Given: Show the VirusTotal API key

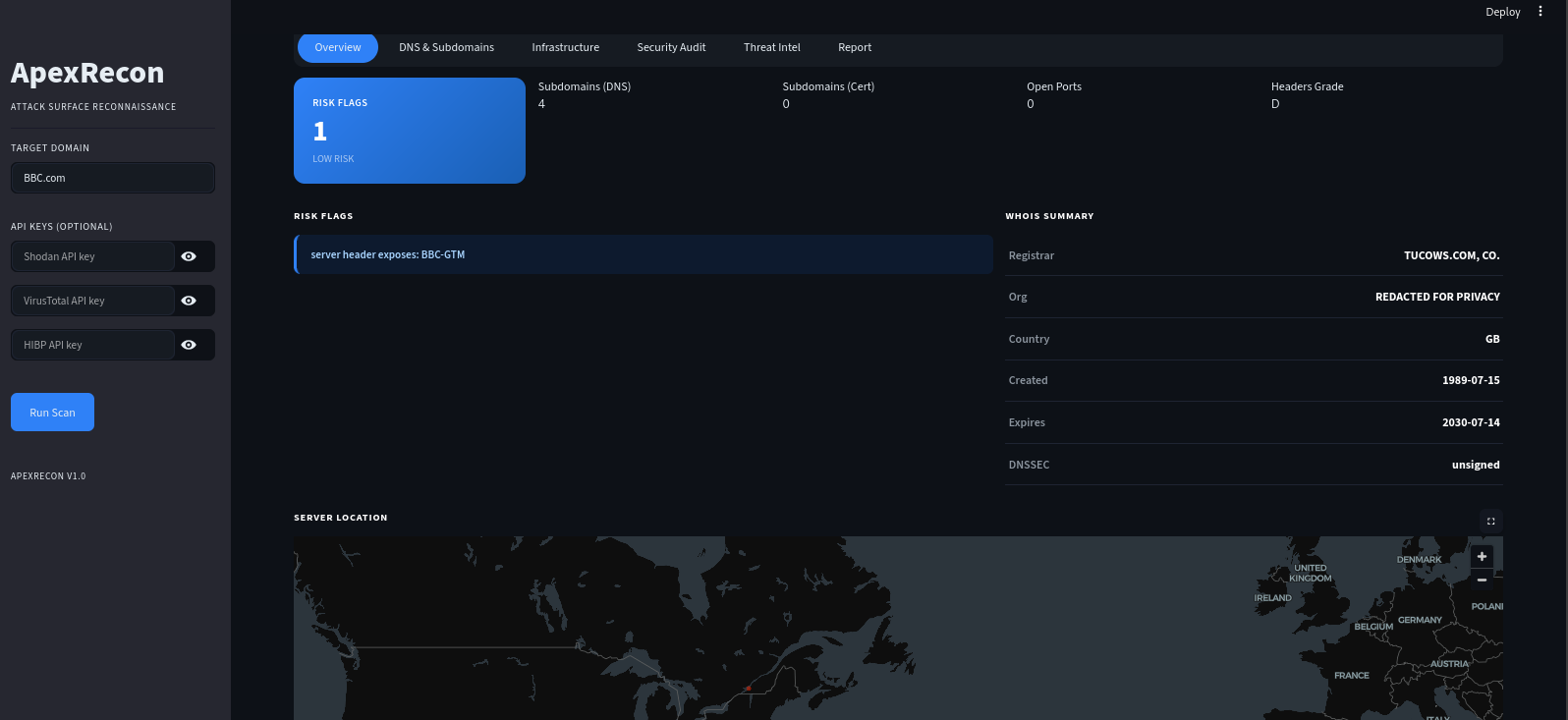Looking at the screenshot, I should [189, 301].
